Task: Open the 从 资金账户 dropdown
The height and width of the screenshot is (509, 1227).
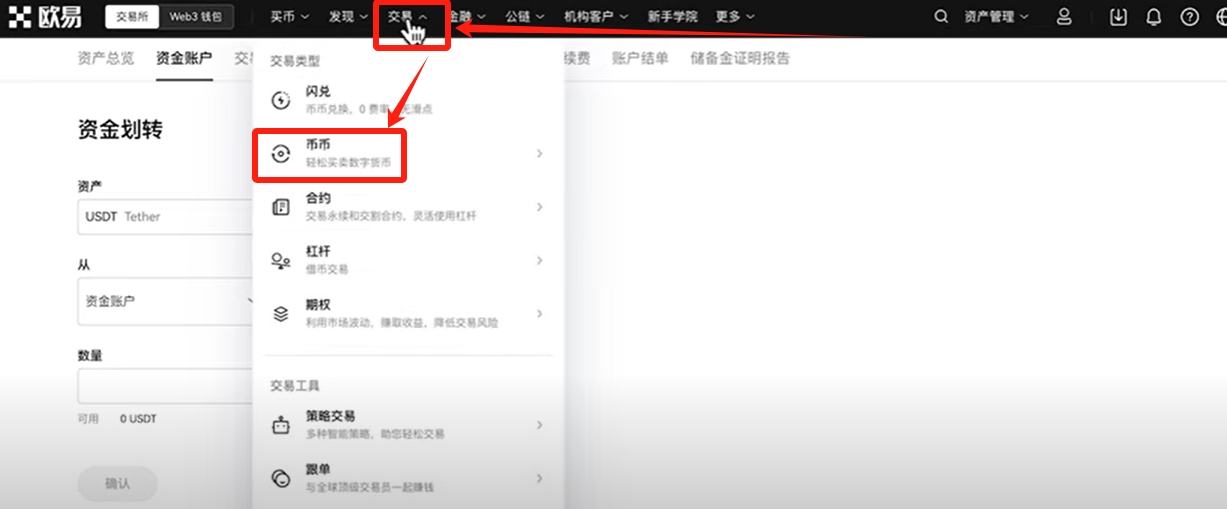Action: 165,300
